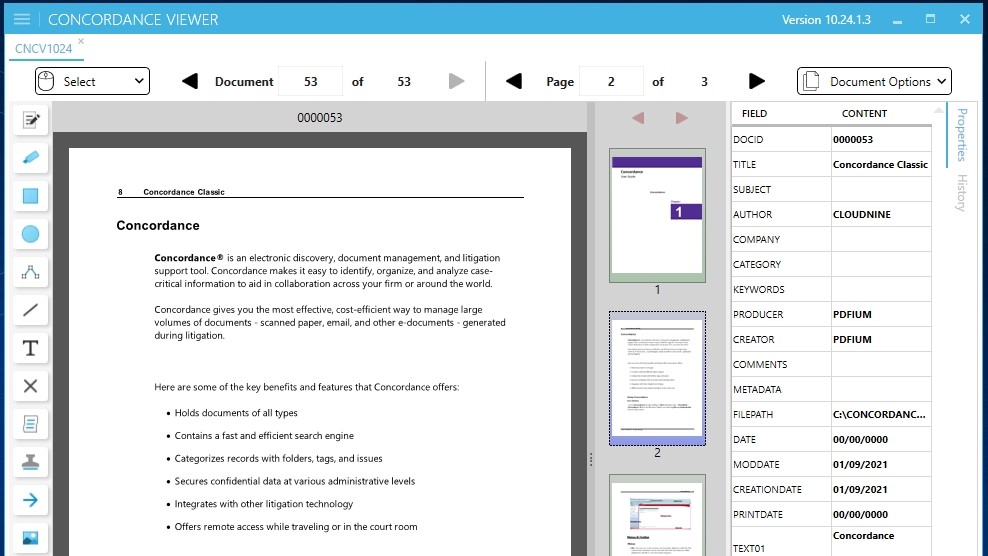The width and height of the screenshot is (988, 556).
Task: Select the line drawing tool
Action: point(30,310)
